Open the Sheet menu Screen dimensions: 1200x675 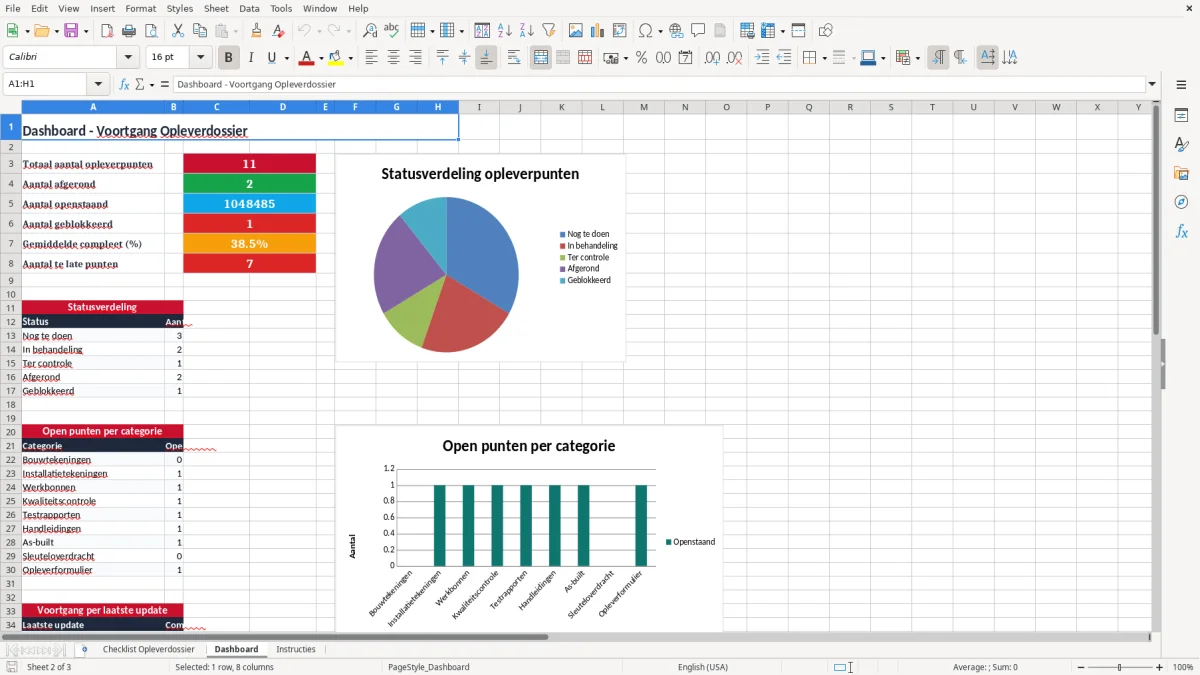tap(216, 8)
